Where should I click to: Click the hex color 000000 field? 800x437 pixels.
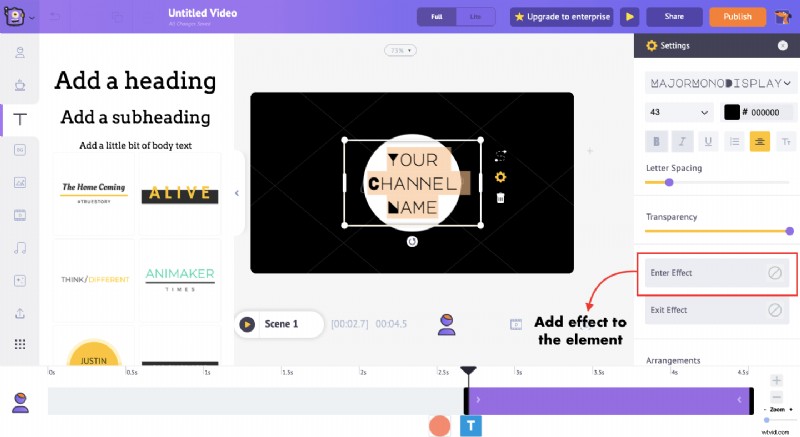pyautogui.click(x=765, y=113)
